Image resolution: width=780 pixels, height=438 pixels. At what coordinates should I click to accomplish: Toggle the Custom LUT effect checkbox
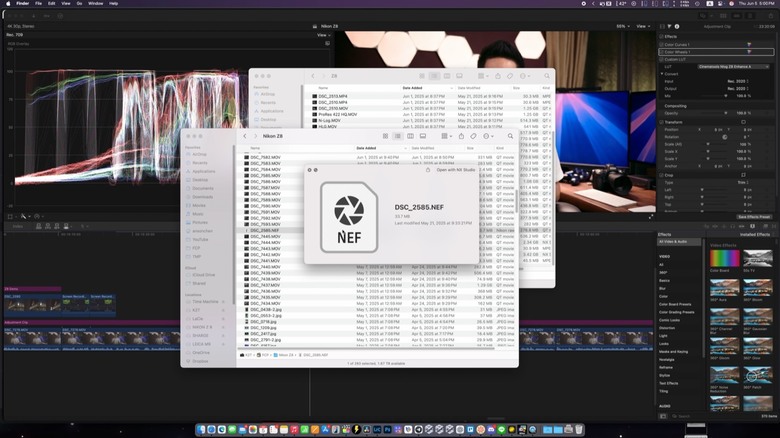(662, 59)
